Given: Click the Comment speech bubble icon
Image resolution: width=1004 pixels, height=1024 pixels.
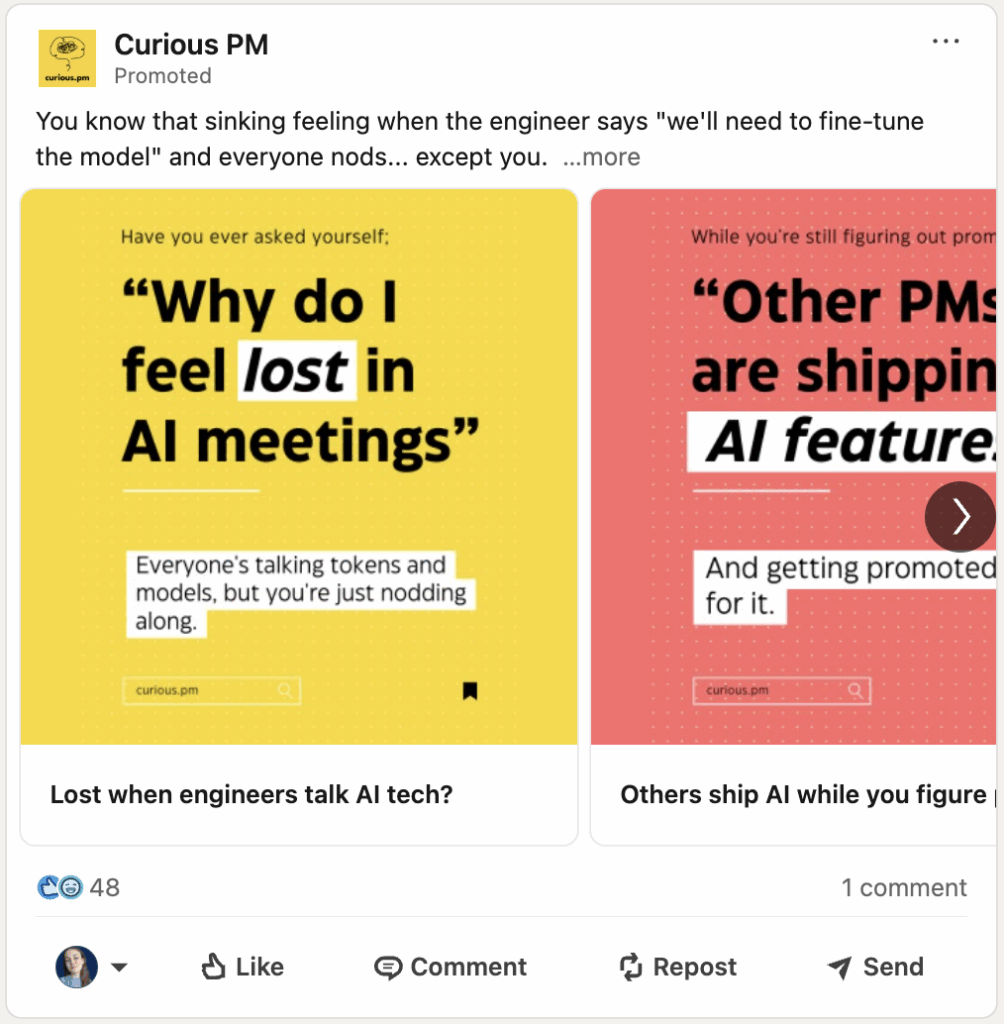Looking at the screenshot, I should pos(388,967).
